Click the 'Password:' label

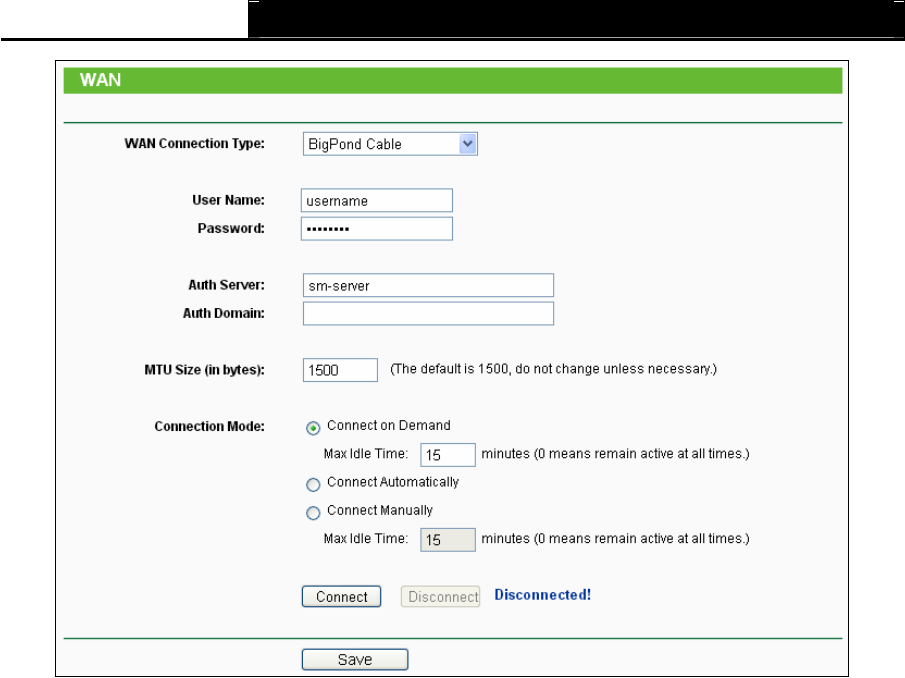[x=231, y=229]
